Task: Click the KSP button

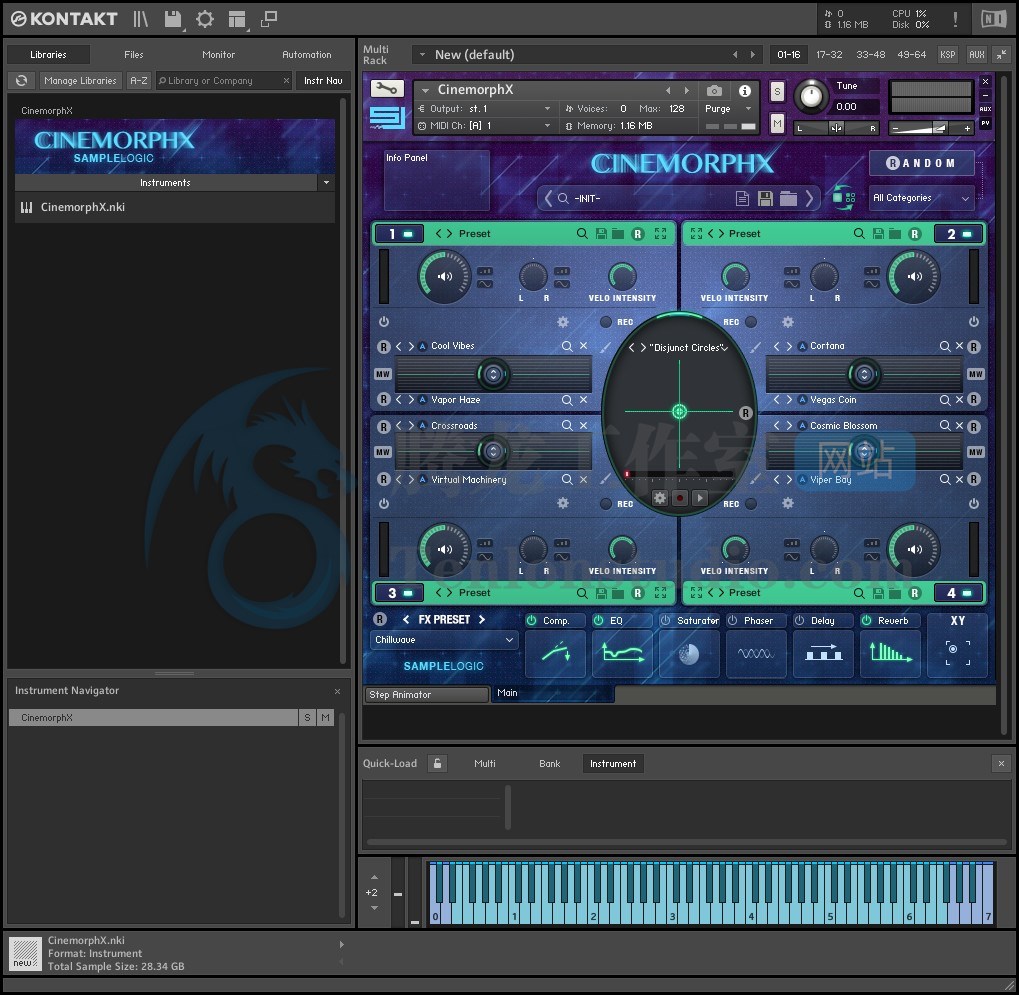Action: (x=948, y=55)
